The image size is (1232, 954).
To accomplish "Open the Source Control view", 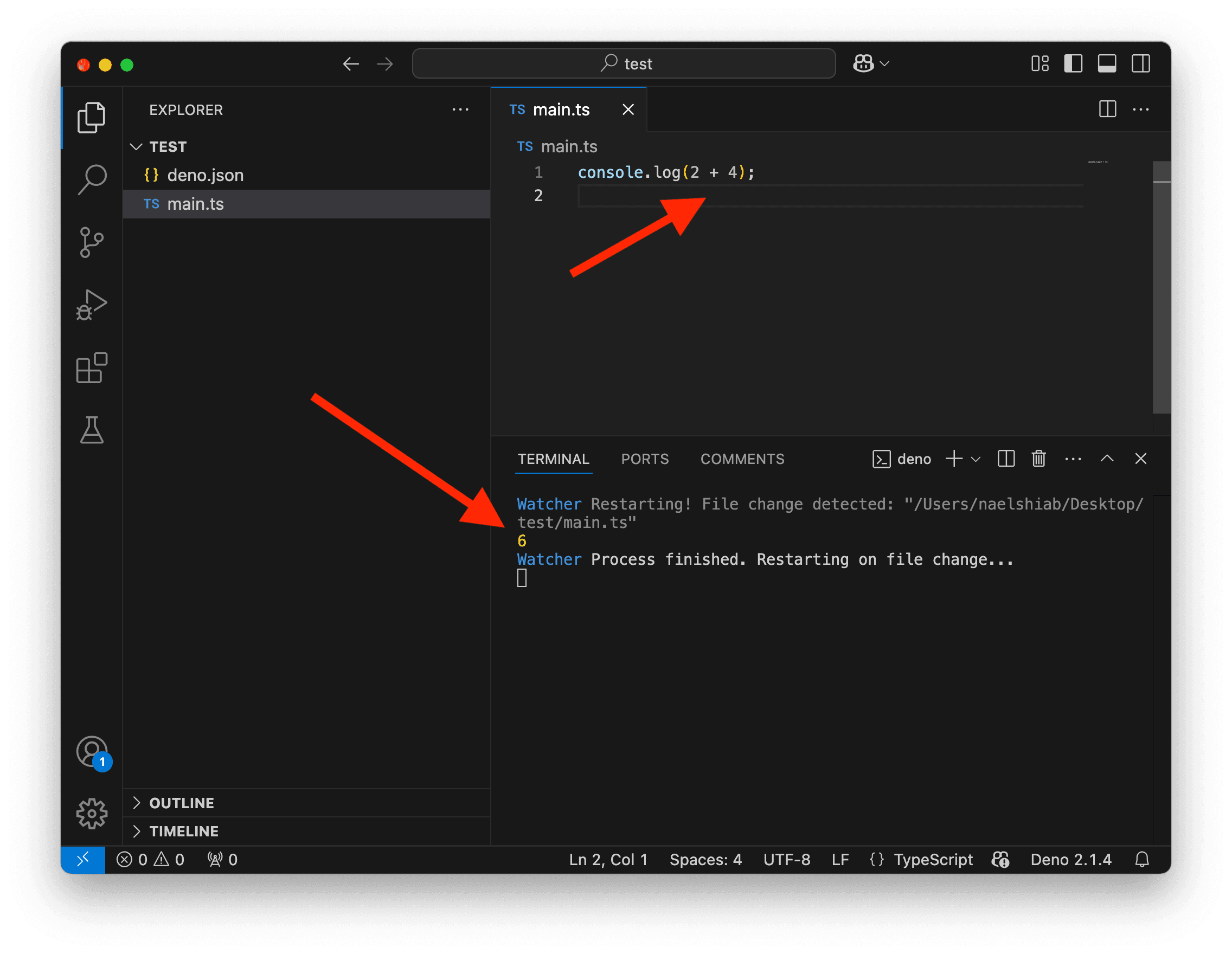I will click(x=92, y=242).
